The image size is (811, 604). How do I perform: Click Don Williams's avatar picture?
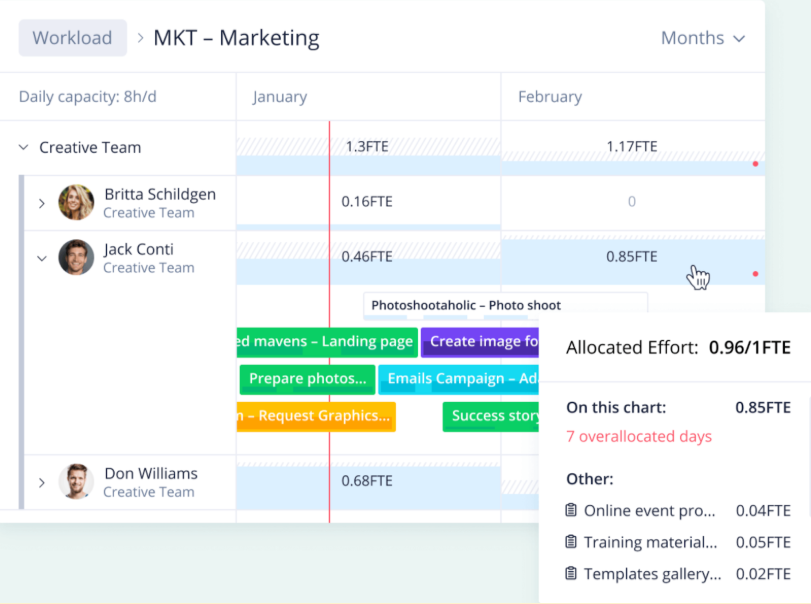(x=76, y=481)
